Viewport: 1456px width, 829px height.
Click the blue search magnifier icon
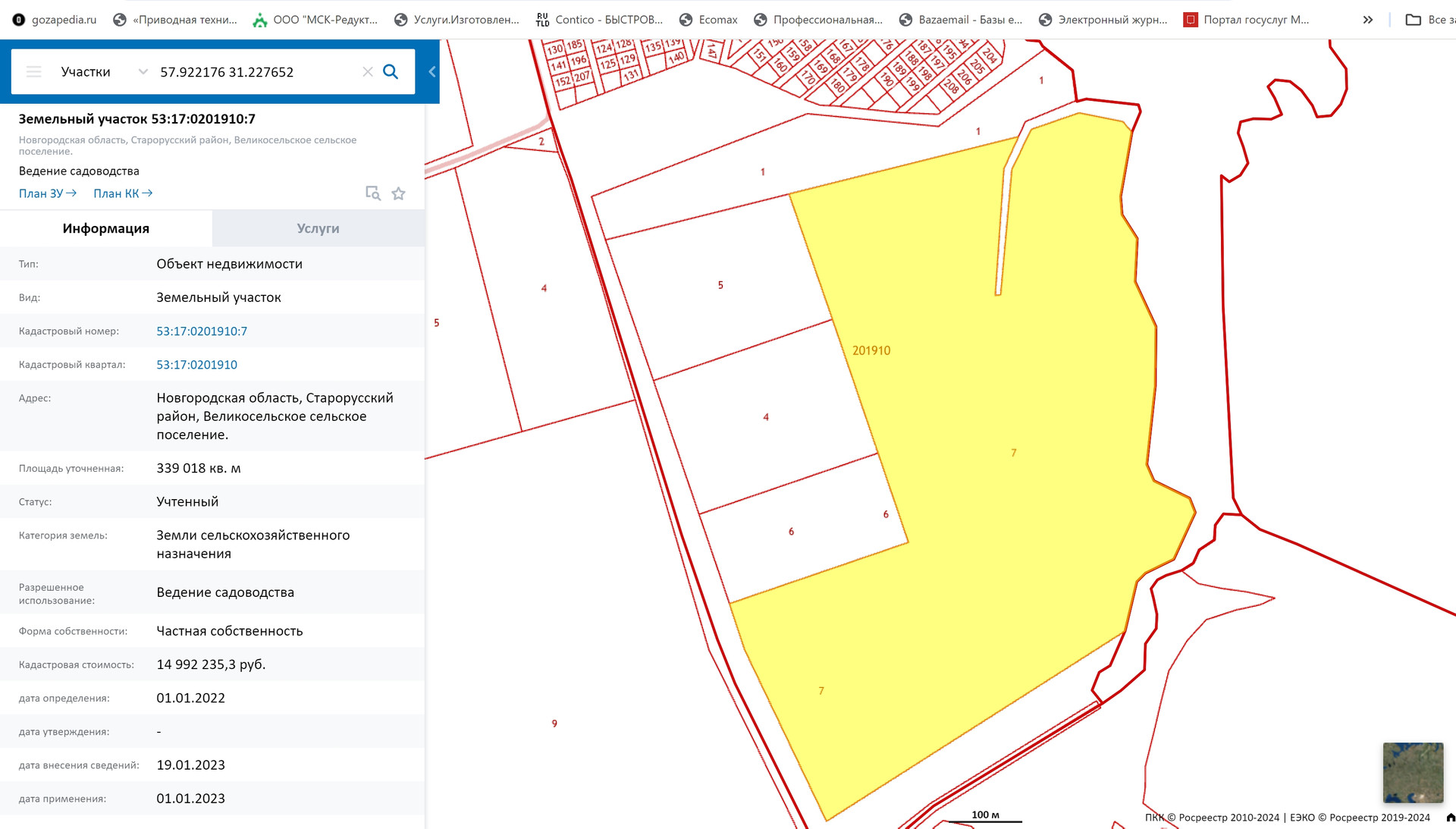391,72
